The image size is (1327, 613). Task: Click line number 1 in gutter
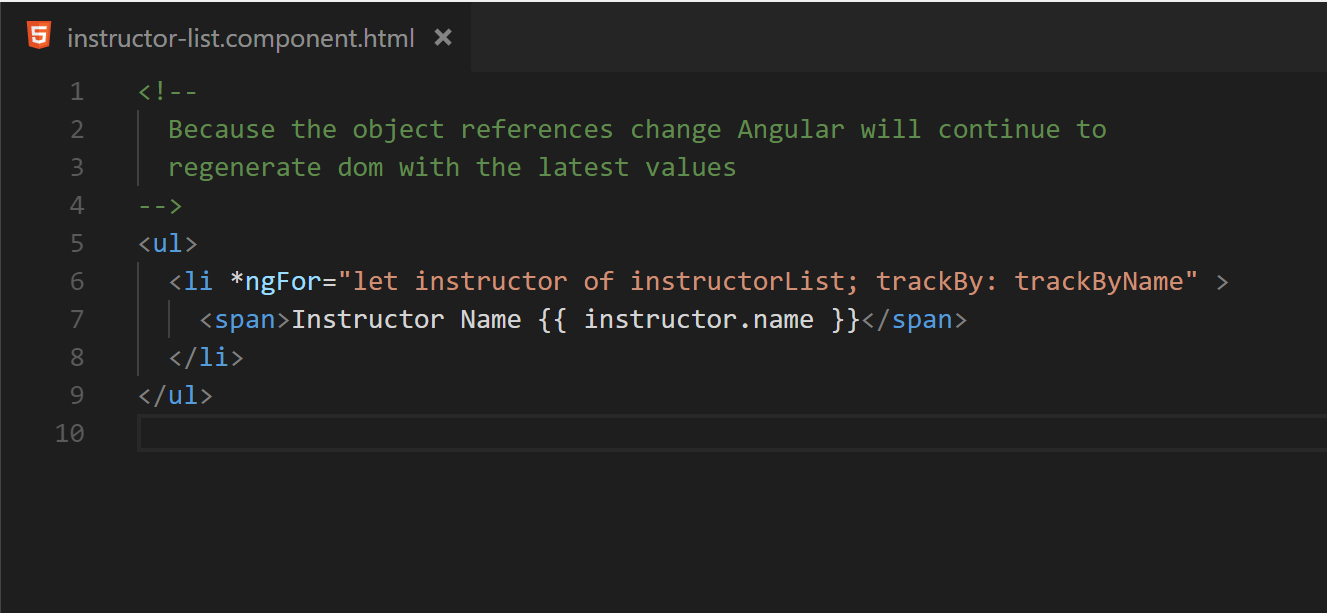[x=77, y=92]
